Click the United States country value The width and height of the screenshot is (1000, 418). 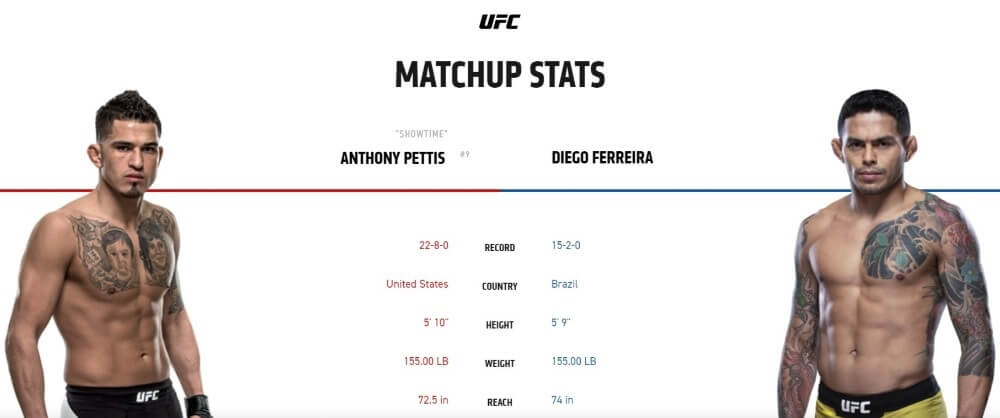(417, 284)
